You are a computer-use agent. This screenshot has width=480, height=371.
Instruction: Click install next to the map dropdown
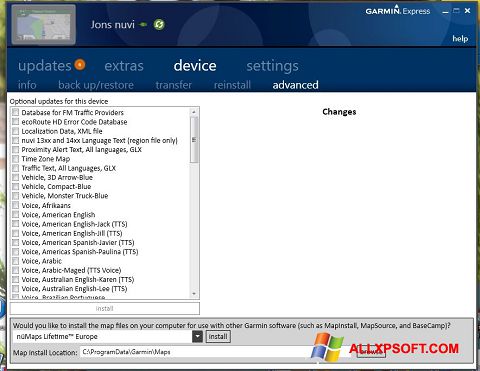(x=218, y=336)
